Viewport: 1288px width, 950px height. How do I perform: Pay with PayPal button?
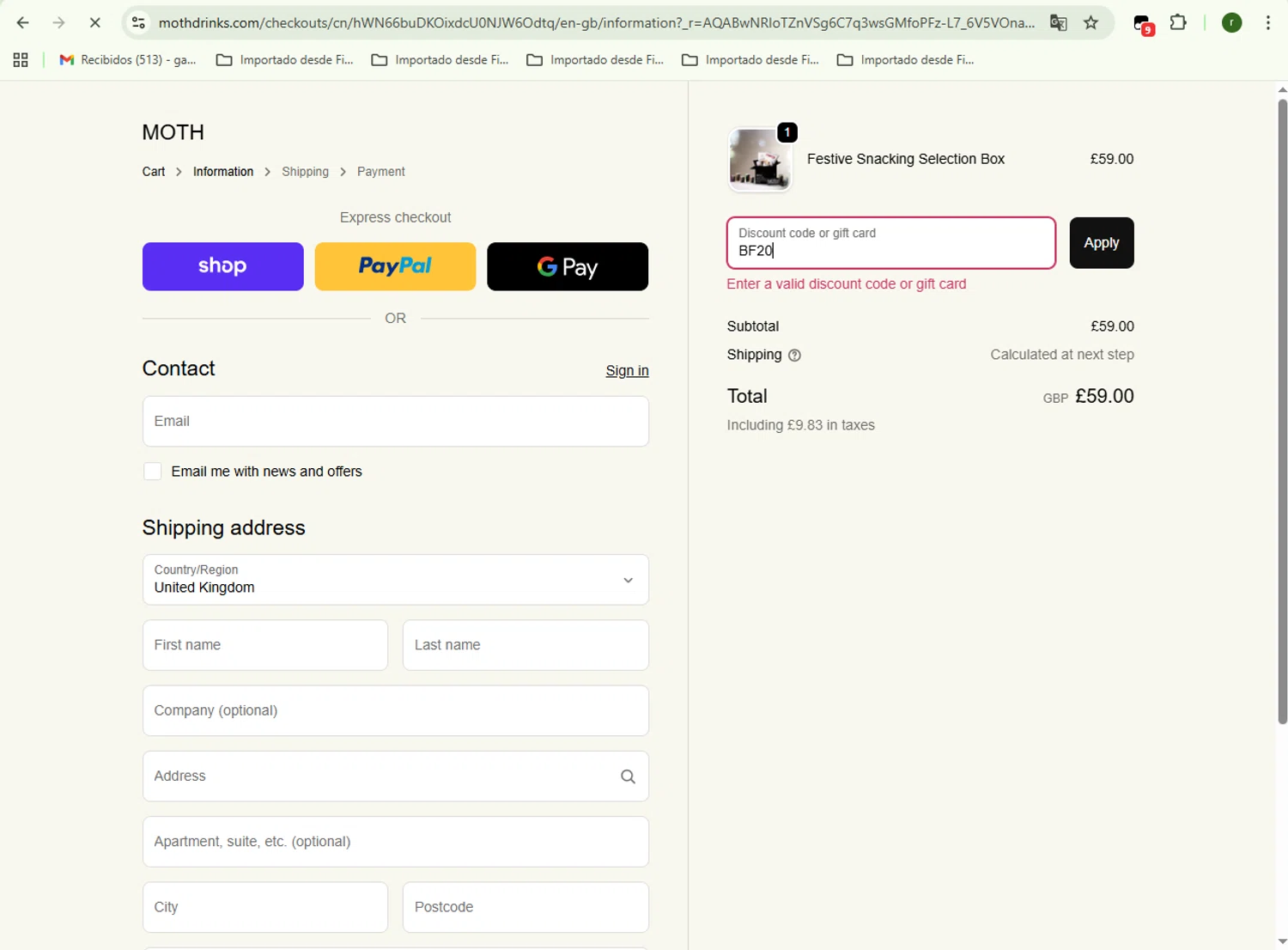(395, 266)
